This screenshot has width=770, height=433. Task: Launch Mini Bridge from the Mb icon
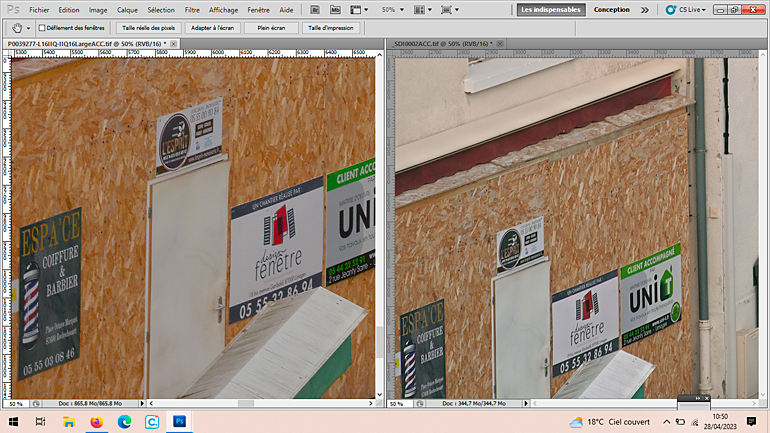(335, 10)
